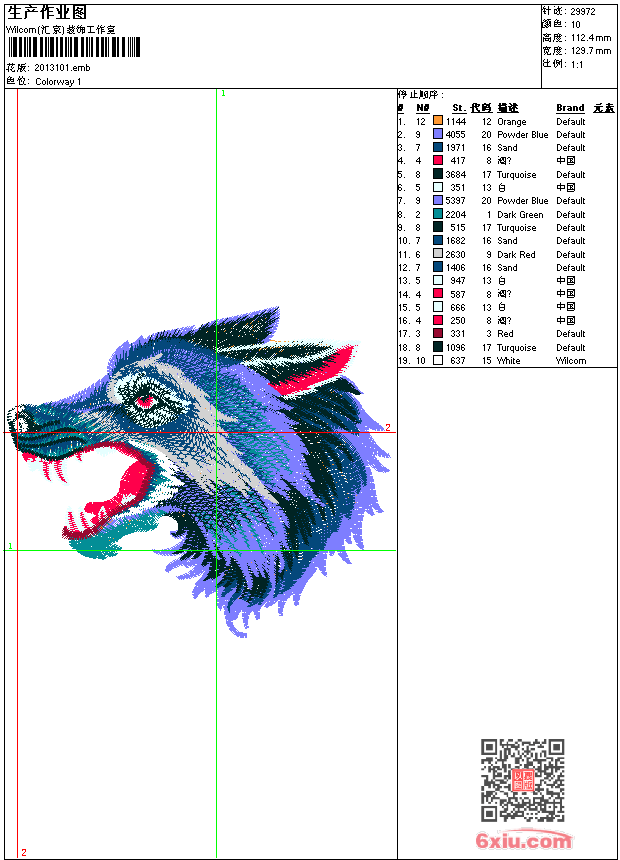Click the White swatch beside 637
This screenshot has width=620, height=860.
coord(438,360)
